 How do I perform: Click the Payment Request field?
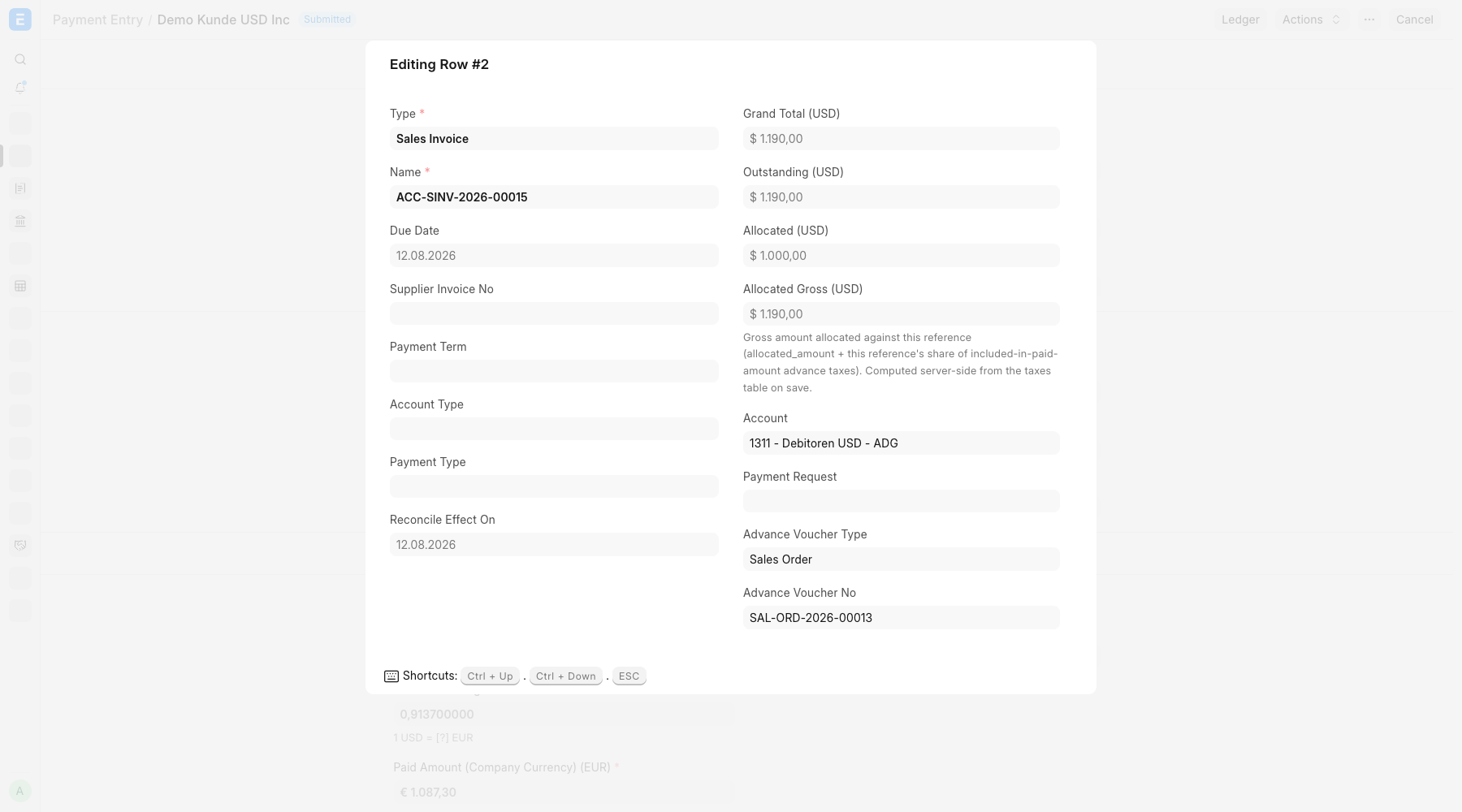tap(902, 501)
